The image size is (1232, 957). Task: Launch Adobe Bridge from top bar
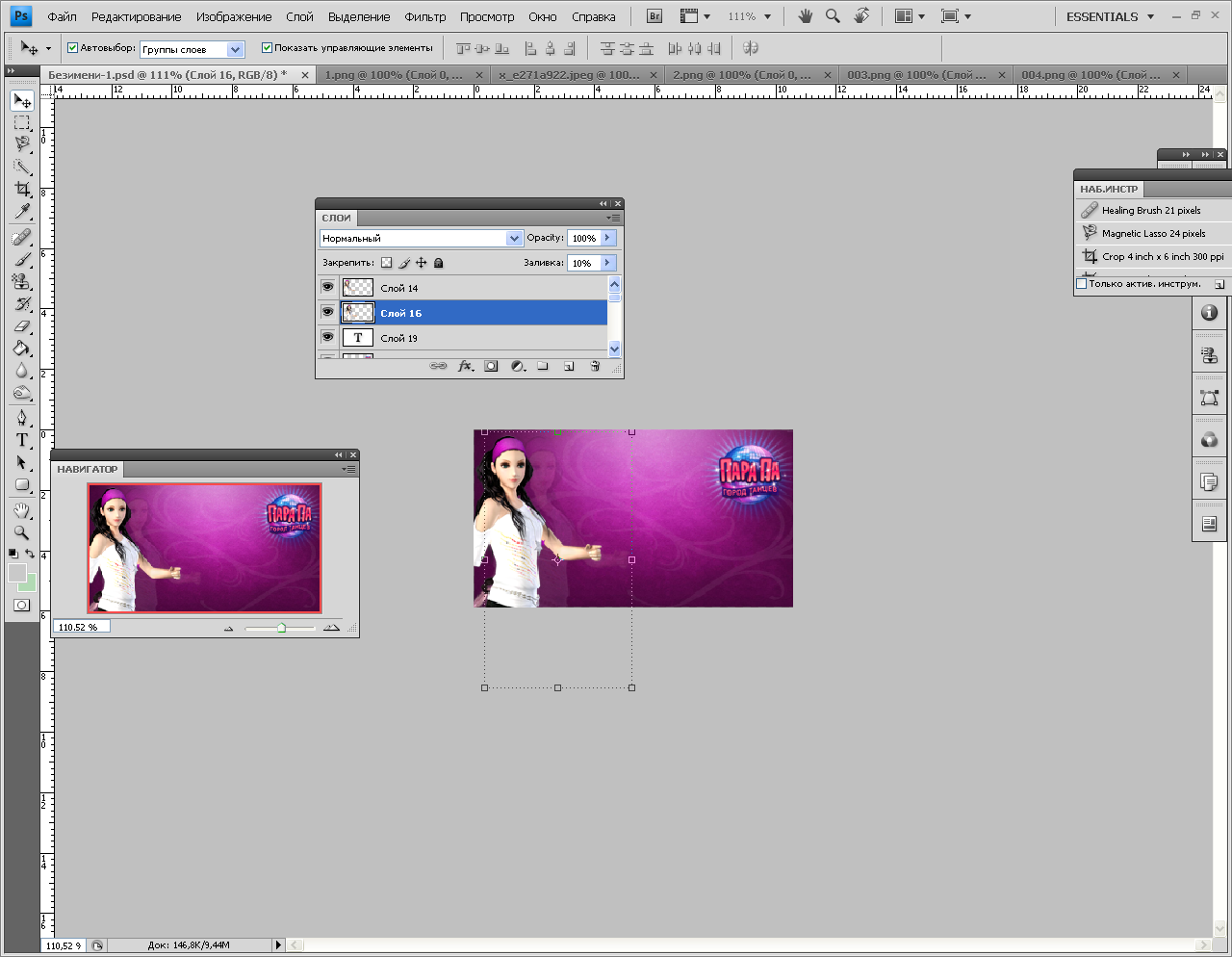tap(654, 16)
